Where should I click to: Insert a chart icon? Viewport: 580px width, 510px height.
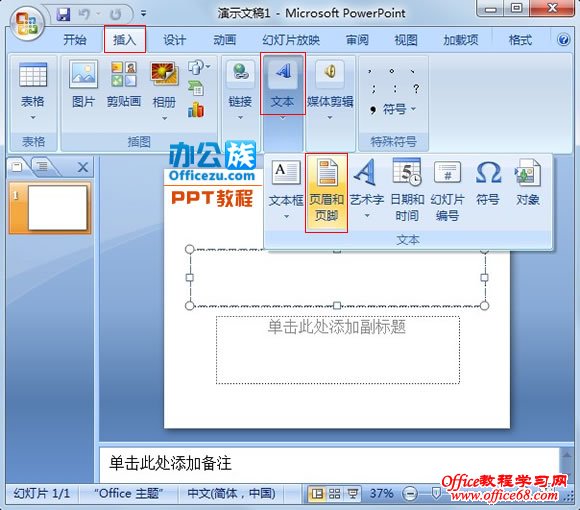point(196,110)
